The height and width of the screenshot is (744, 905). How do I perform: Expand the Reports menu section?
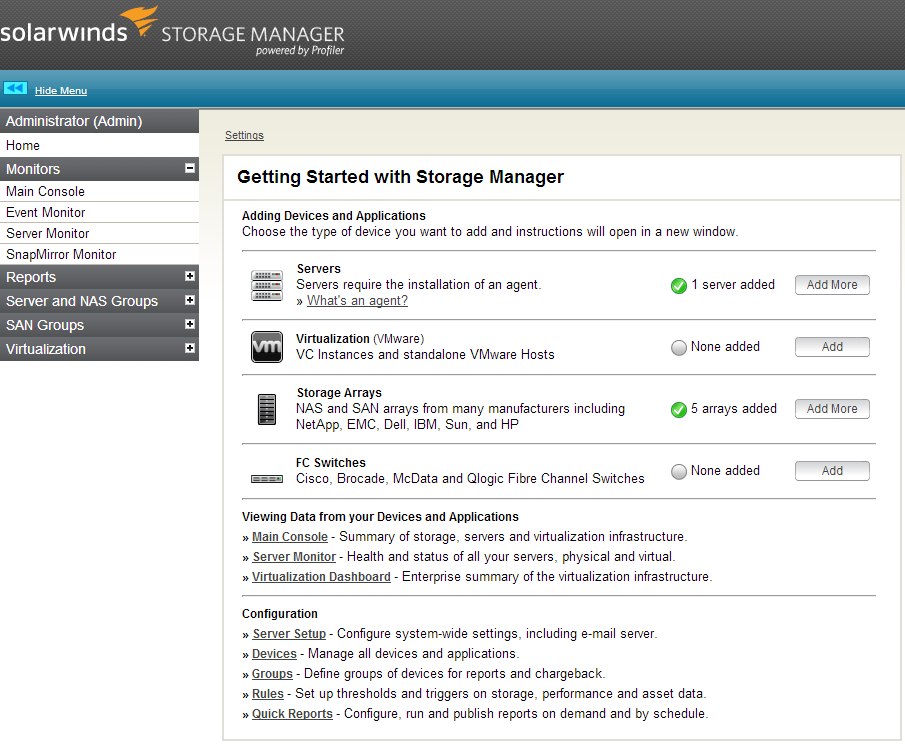pyautogui.click(x=190, y=277)
